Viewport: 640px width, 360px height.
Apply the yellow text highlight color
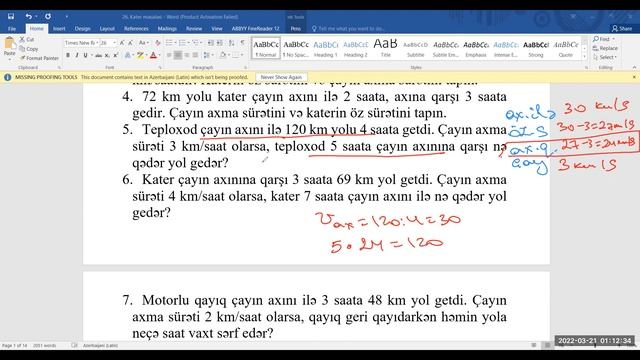pyautogui.click(x=140, y=55)
